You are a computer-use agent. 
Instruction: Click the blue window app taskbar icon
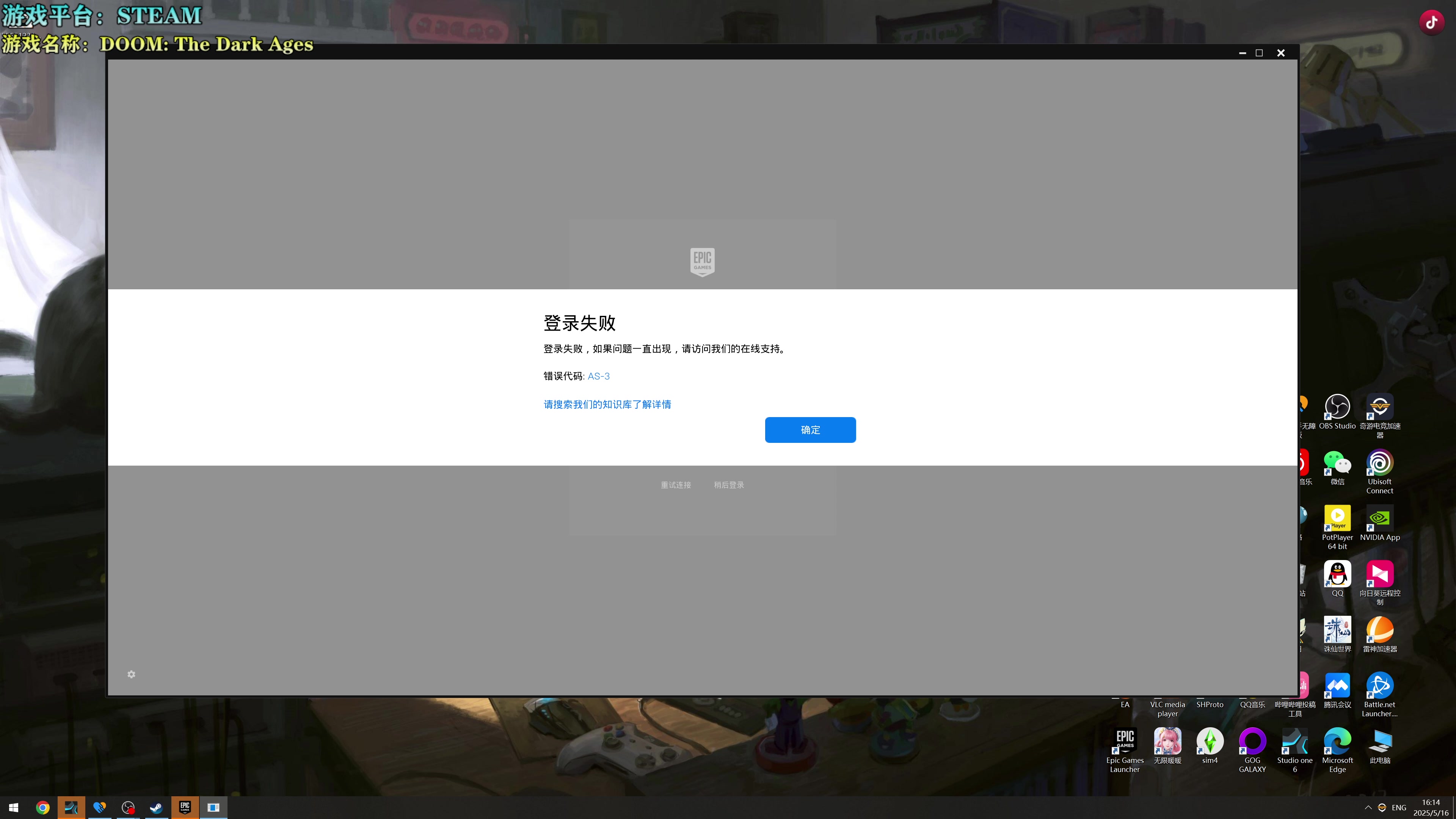(x=213, y=808)
